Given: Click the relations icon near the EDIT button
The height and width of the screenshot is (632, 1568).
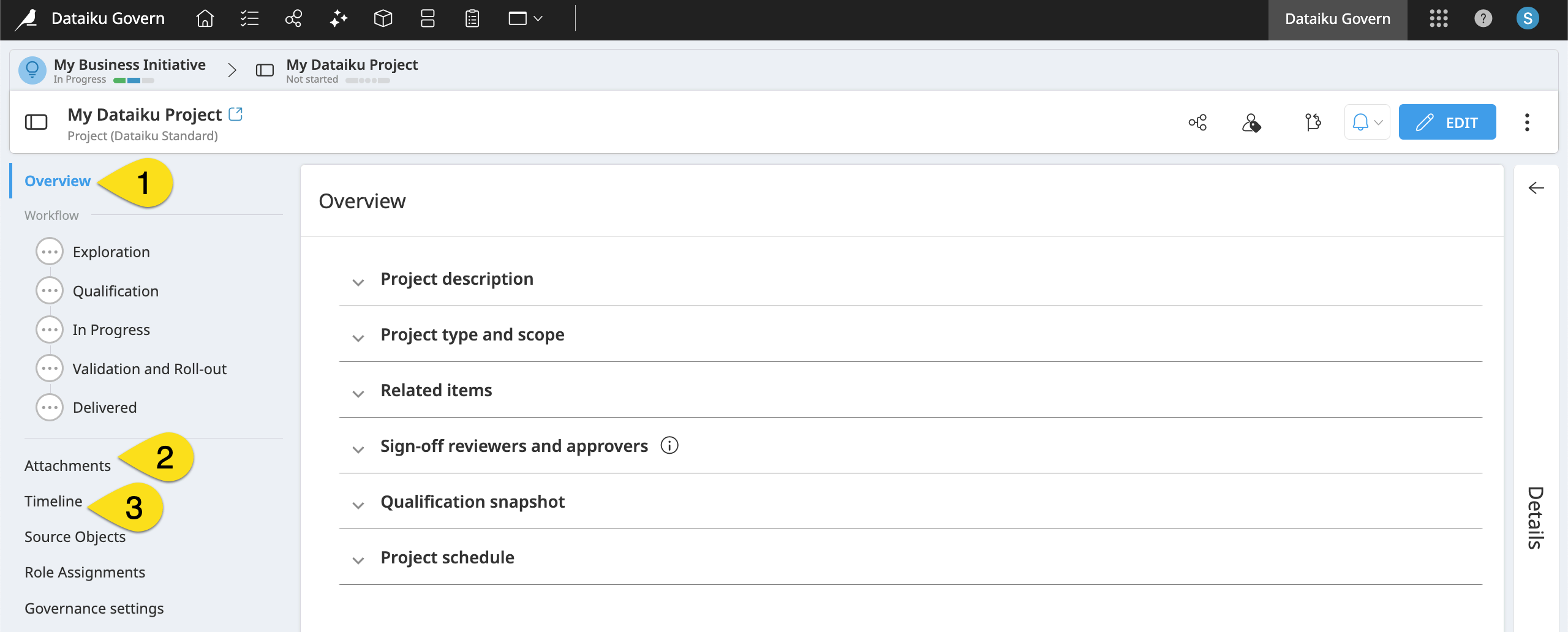Looking at the screenshot, I should (1197, 122).
